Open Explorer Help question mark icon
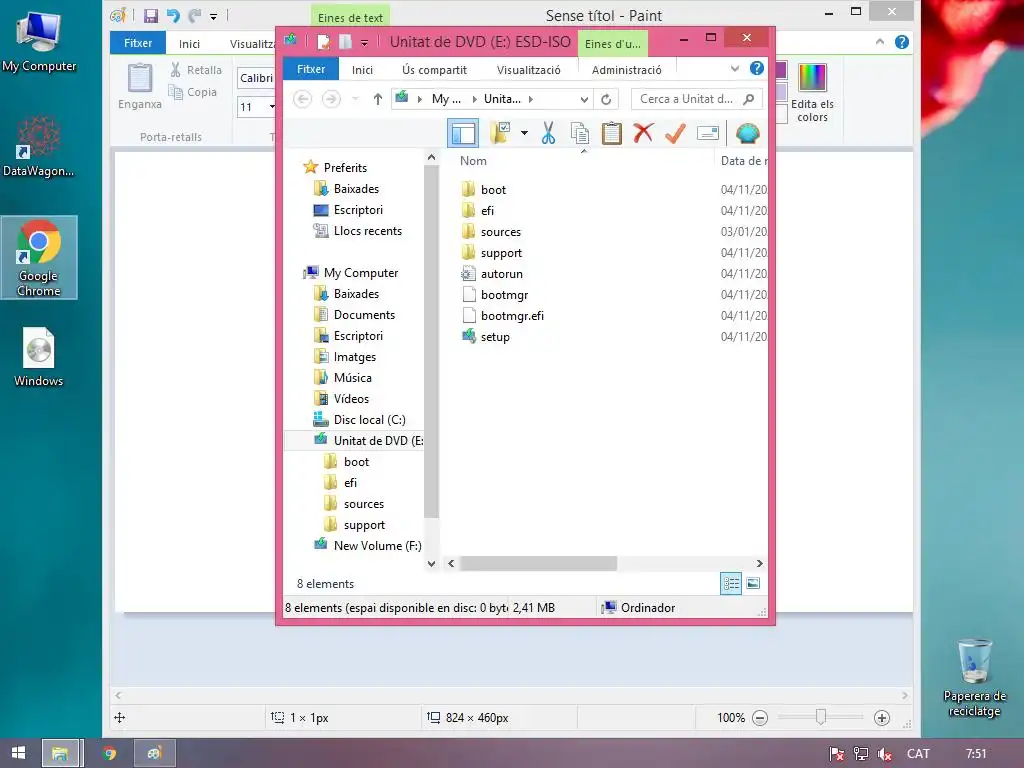Screen dimensions: 1024x768 pos(757,69)
